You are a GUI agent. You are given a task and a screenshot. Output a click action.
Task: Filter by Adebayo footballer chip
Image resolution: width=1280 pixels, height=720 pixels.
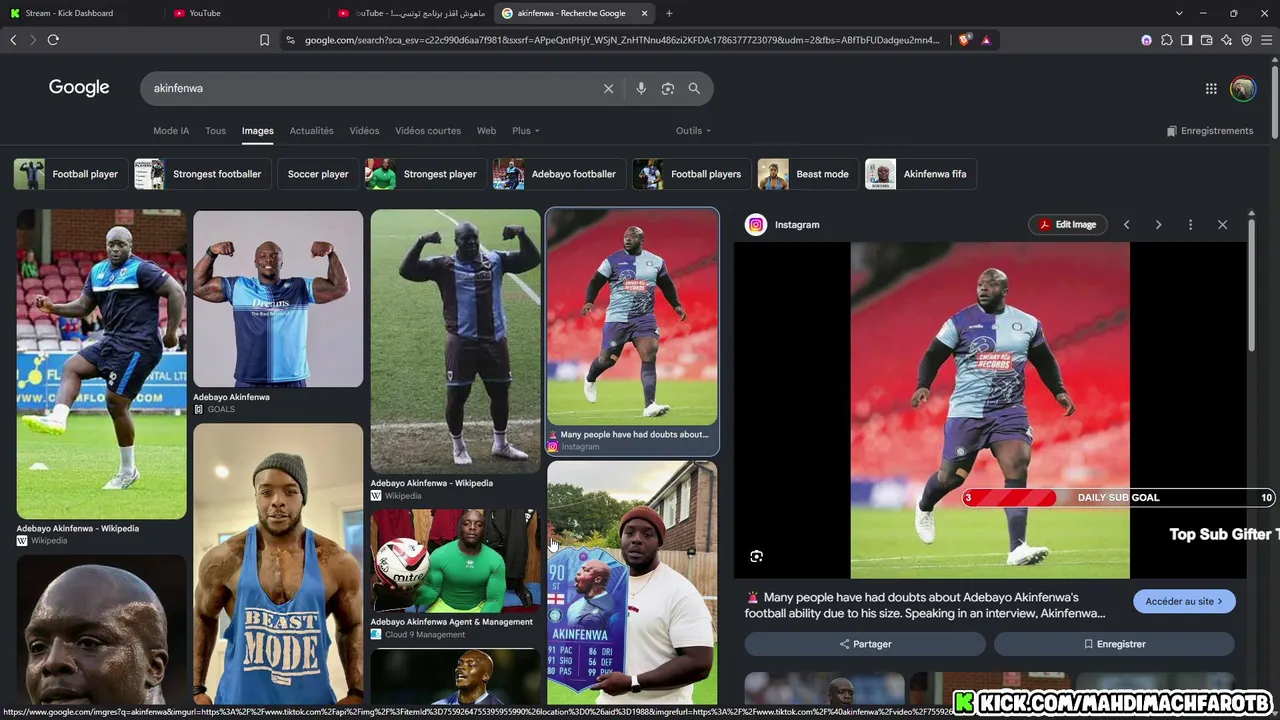pyautogui.click(x=559, y=174)
